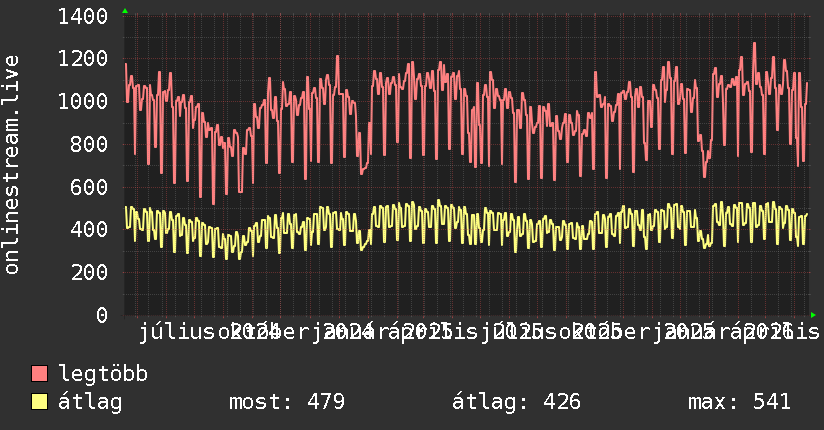Click the green arrow ending the x-axis
Screen dimensions: 824x430
(813, 315)
